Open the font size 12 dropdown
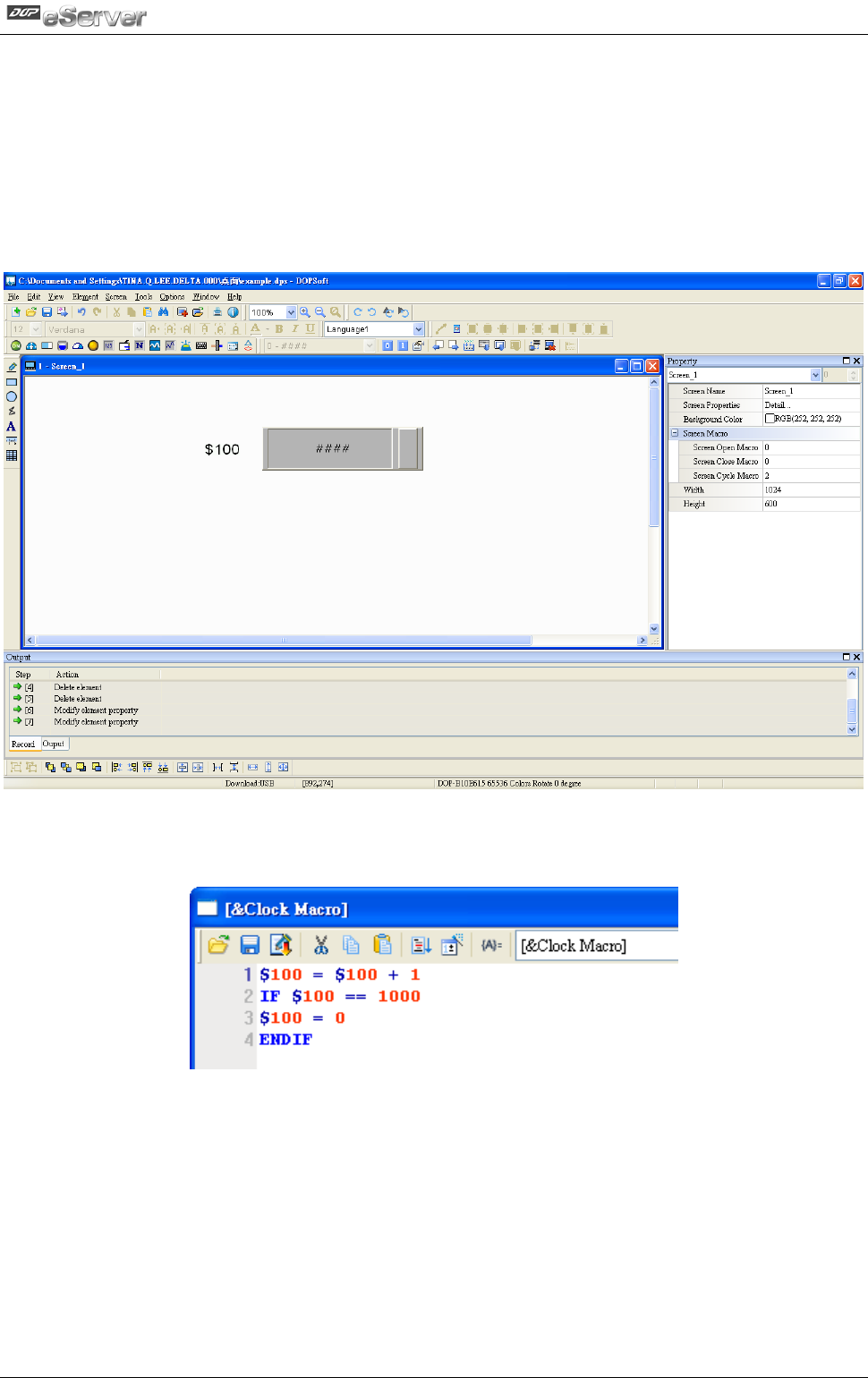Screen dimensions: 868x1378 click(37, 329)
